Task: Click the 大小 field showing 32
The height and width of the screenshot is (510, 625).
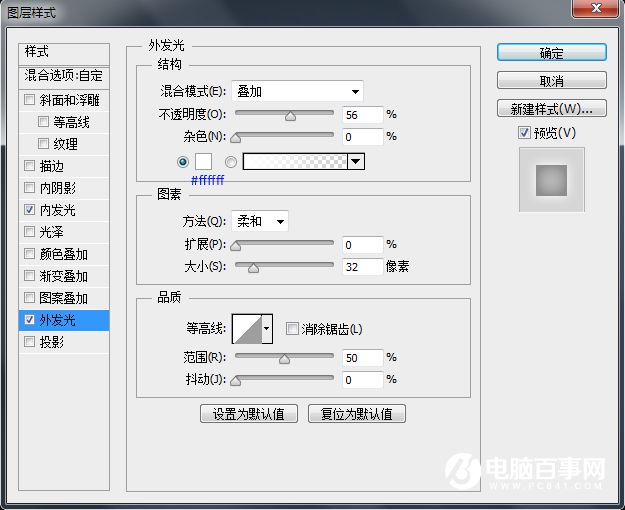Action: [363, 267]
